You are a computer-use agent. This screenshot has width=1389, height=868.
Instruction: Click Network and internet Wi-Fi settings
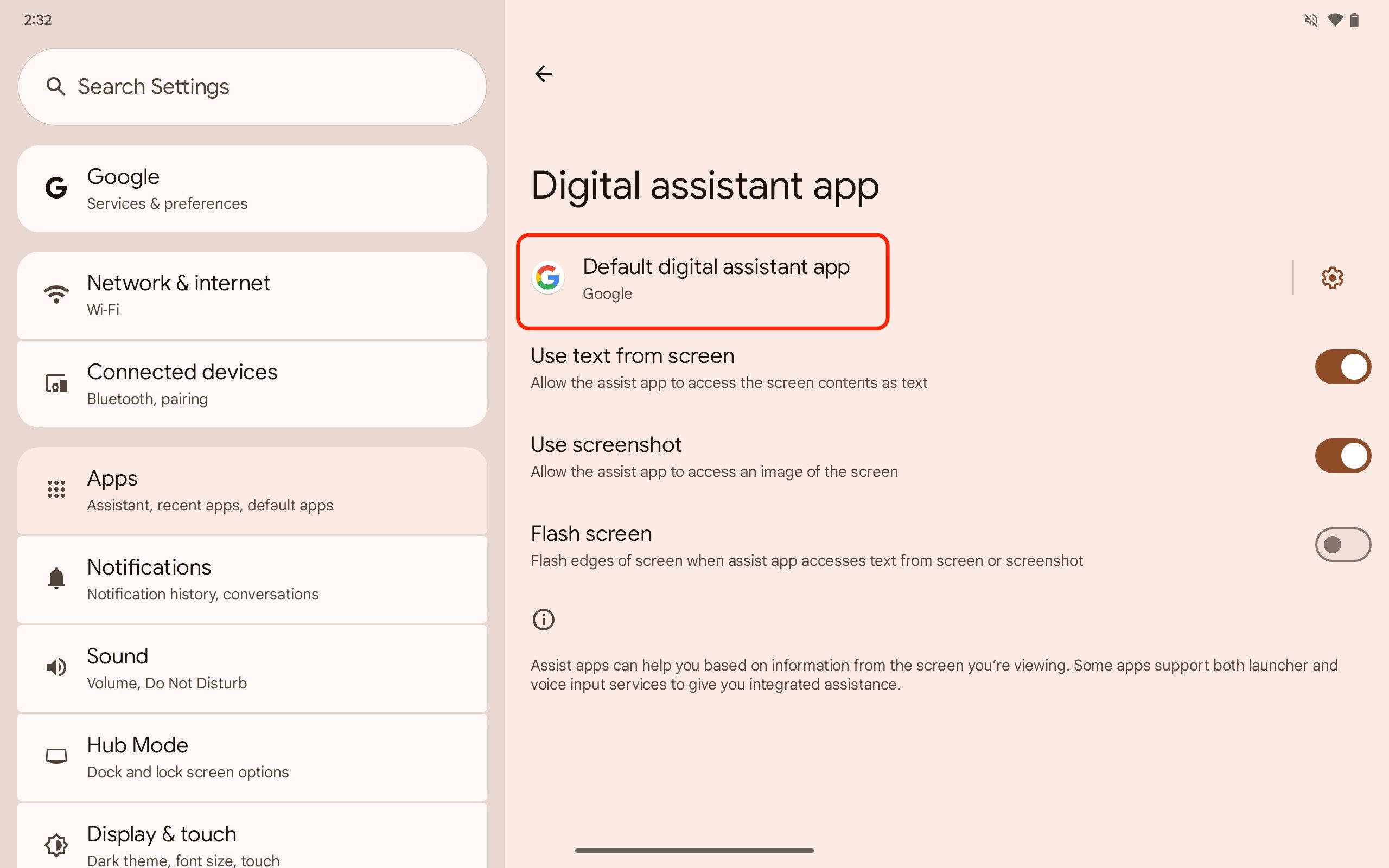pyautogui.click(x=253, y=294)
